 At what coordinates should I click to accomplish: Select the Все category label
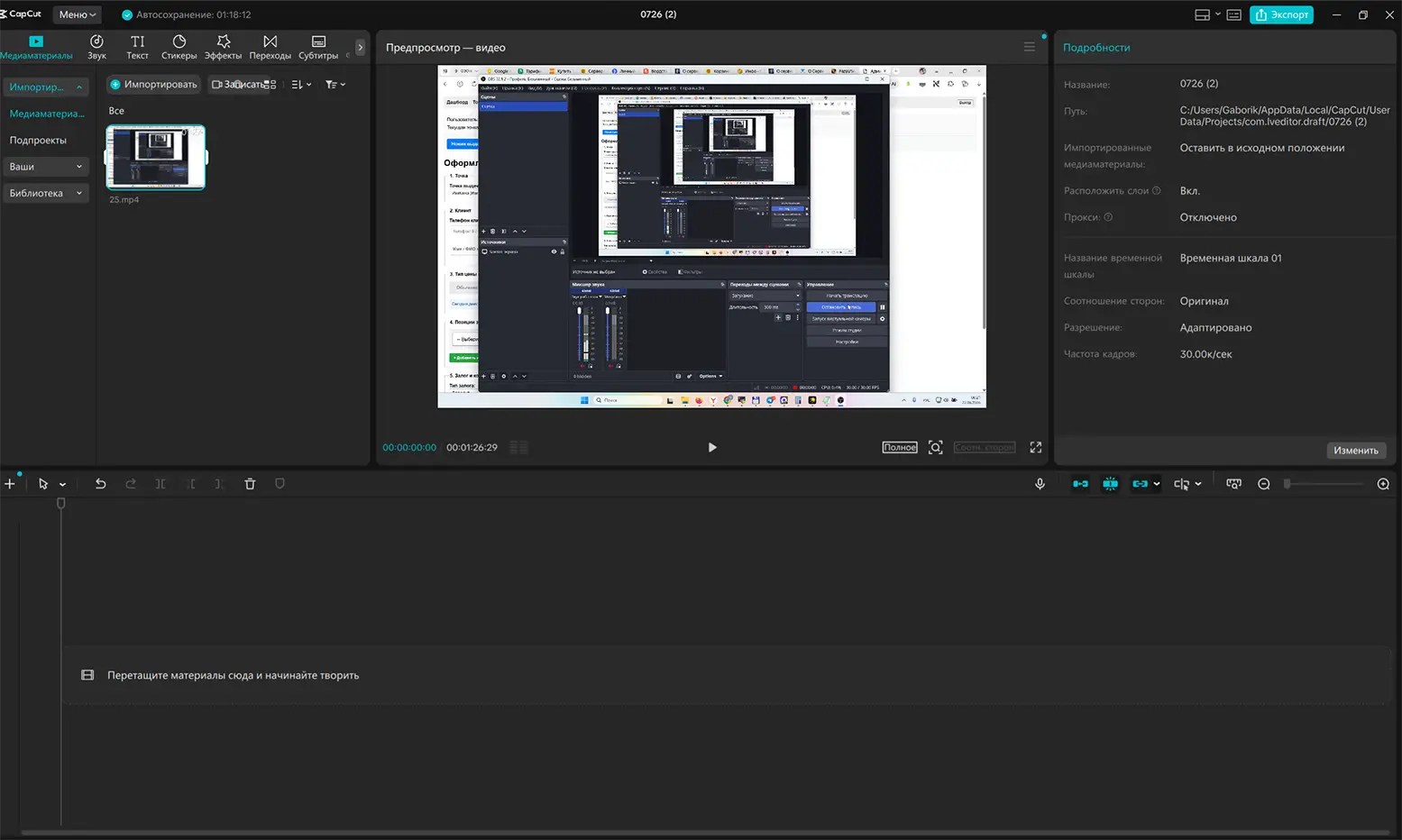tap(116, 111)
